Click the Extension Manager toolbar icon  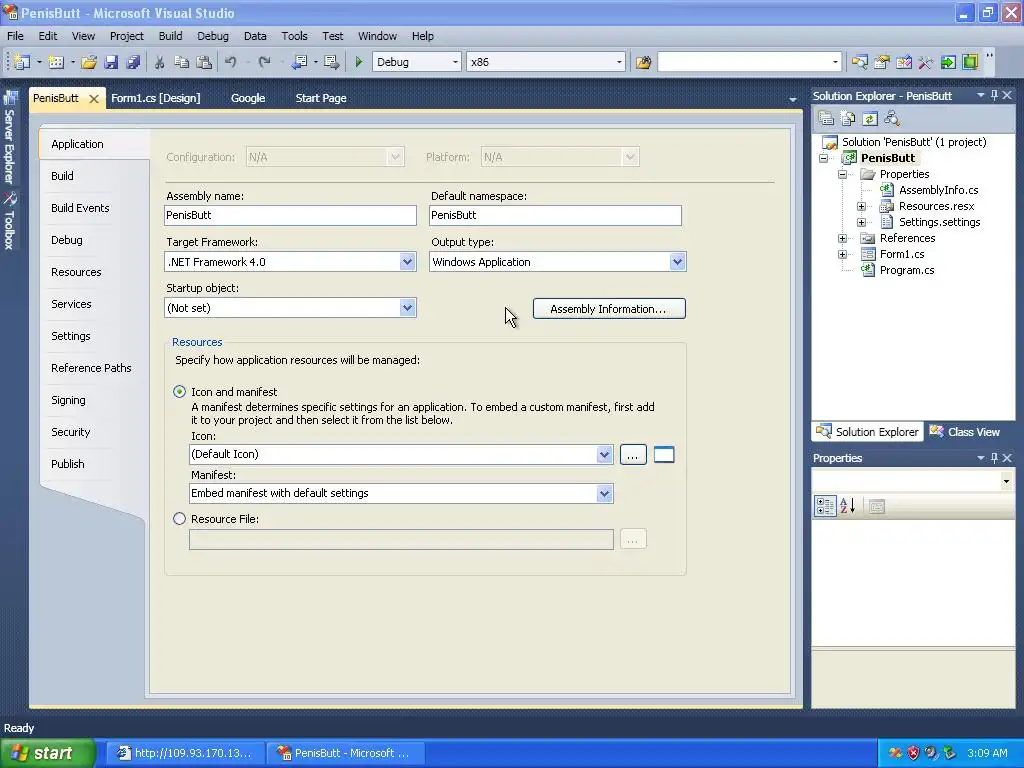[x=970, y=62]
